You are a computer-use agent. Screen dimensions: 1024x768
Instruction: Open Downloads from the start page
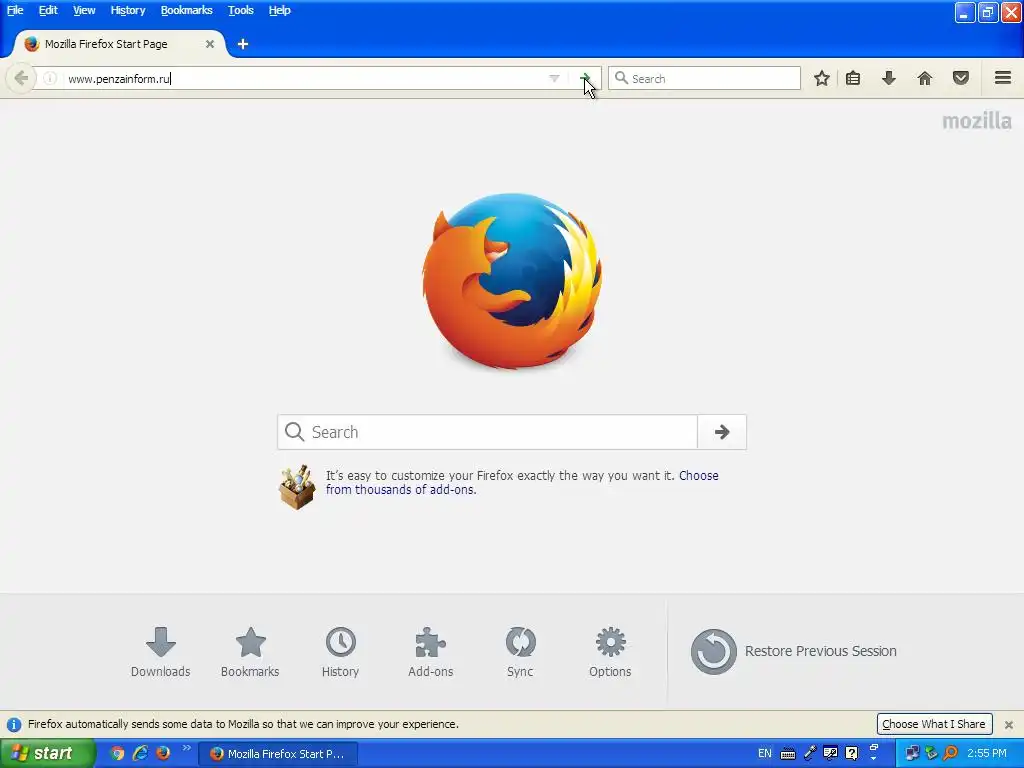pos(160,652)
